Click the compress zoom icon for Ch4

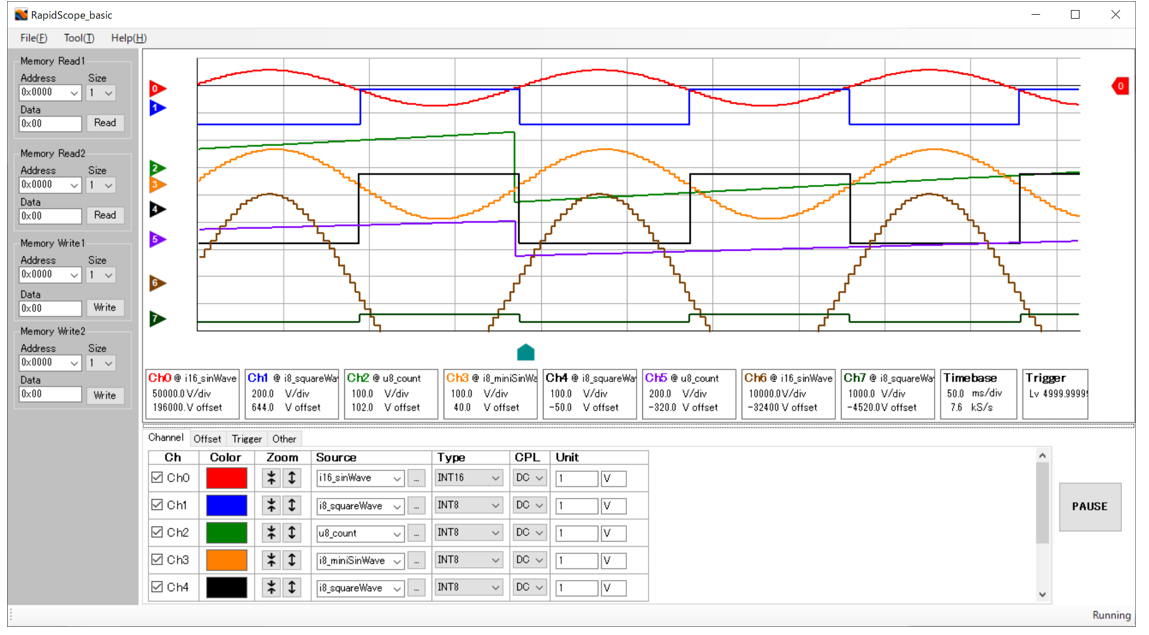pyautogui.click(x=271, y=588)
